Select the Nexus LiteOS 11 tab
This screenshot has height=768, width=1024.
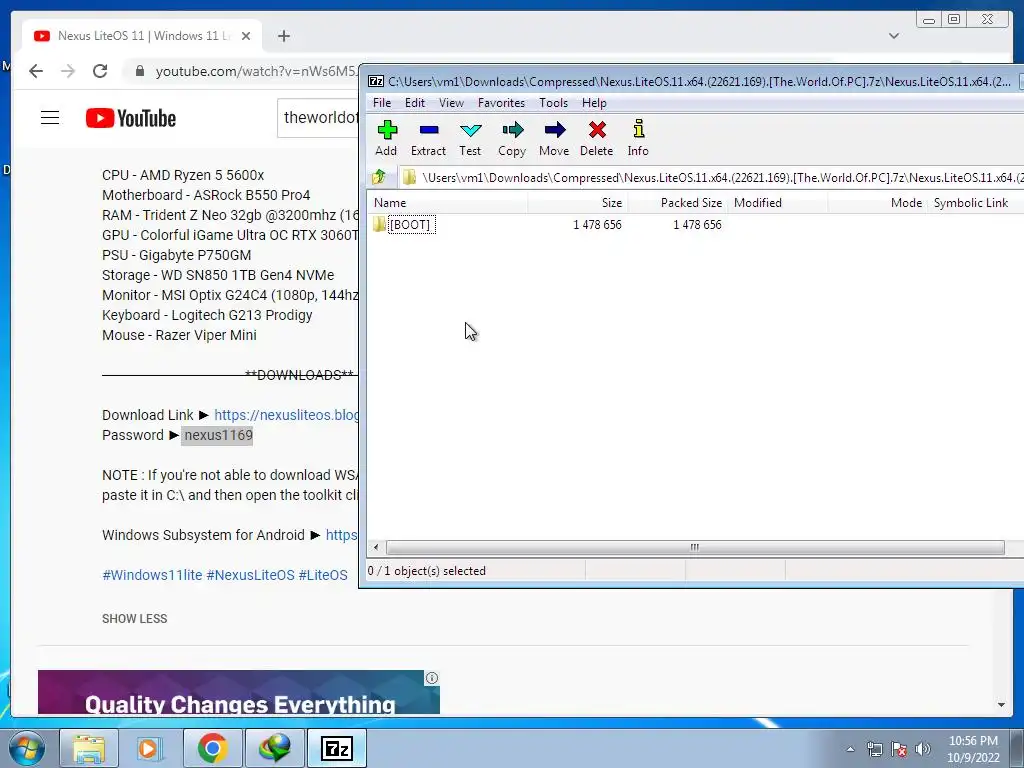pos(142,36)
